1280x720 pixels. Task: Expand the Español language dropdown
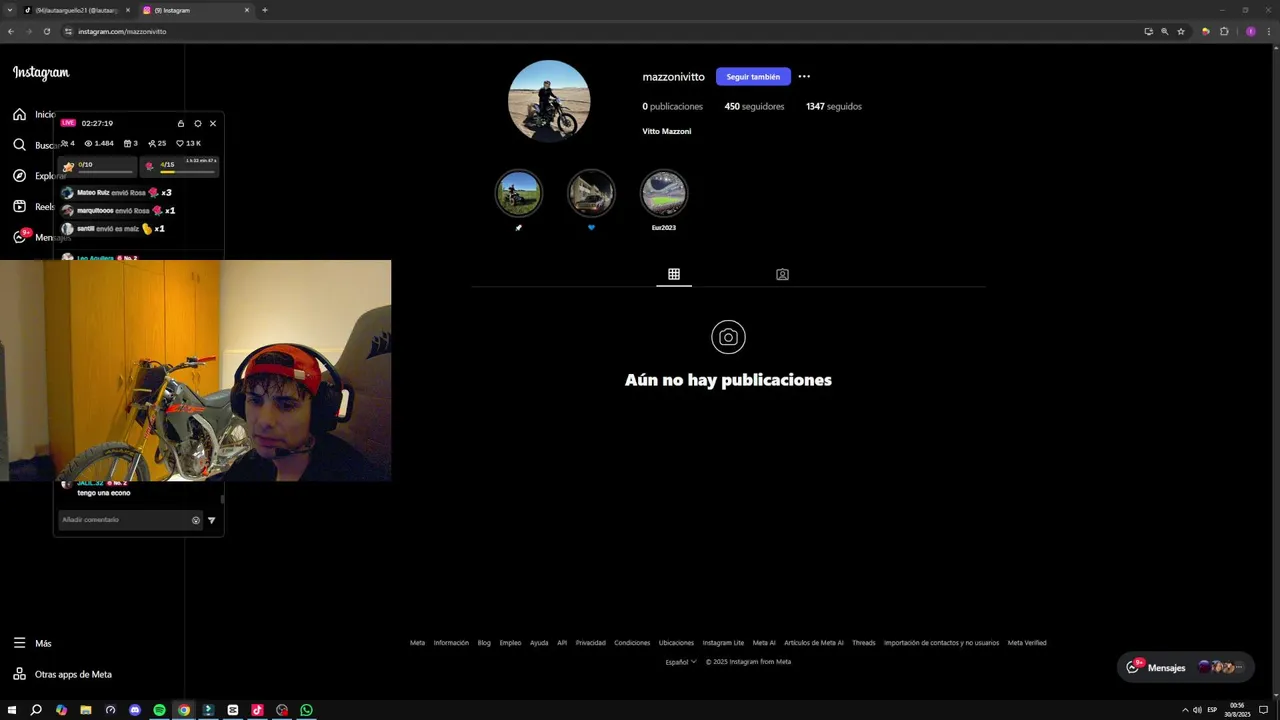tap(681, 661)
